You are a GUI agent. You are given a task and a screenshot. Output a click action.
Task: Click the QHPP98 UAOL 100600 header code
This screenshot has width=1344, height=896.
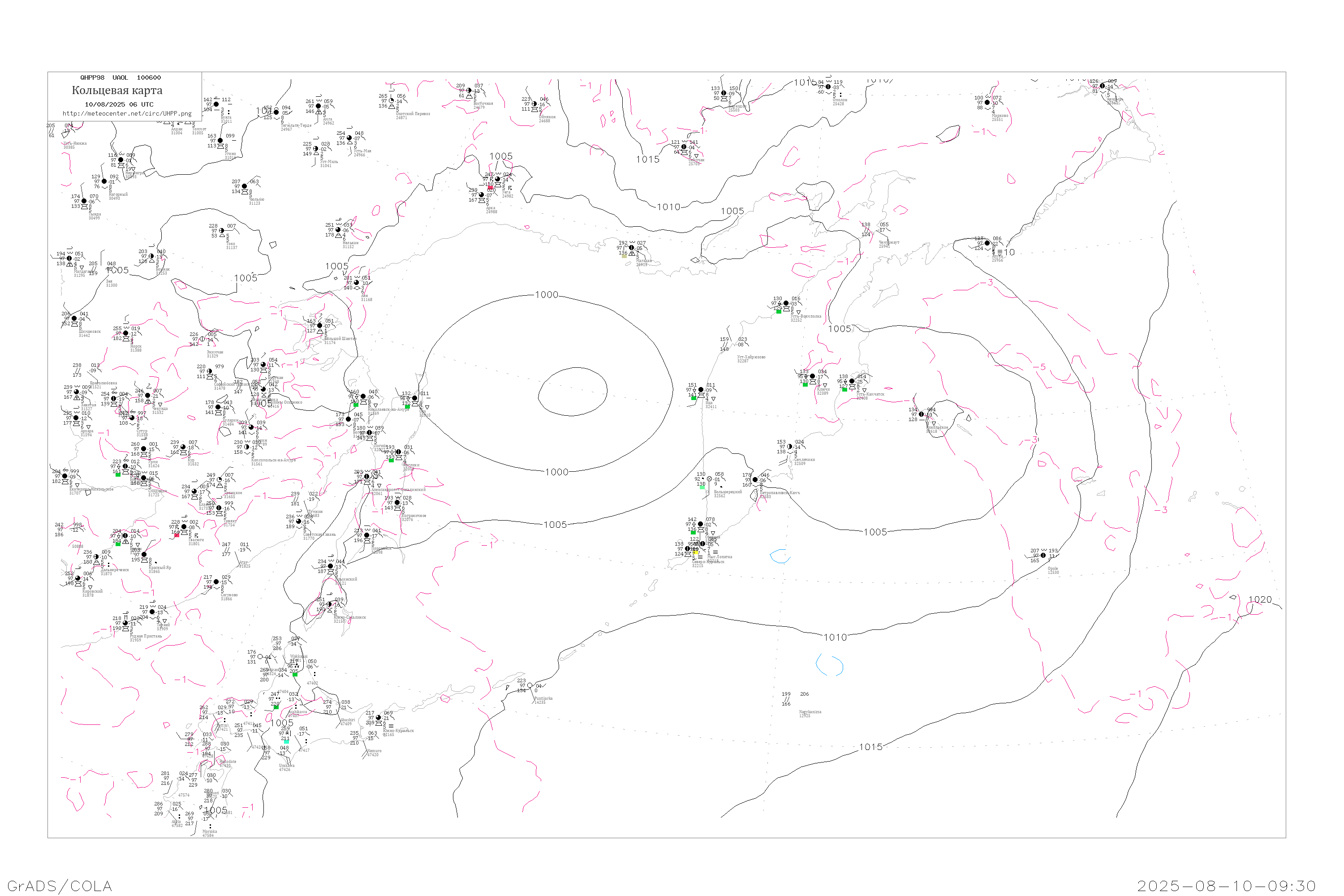121,78
